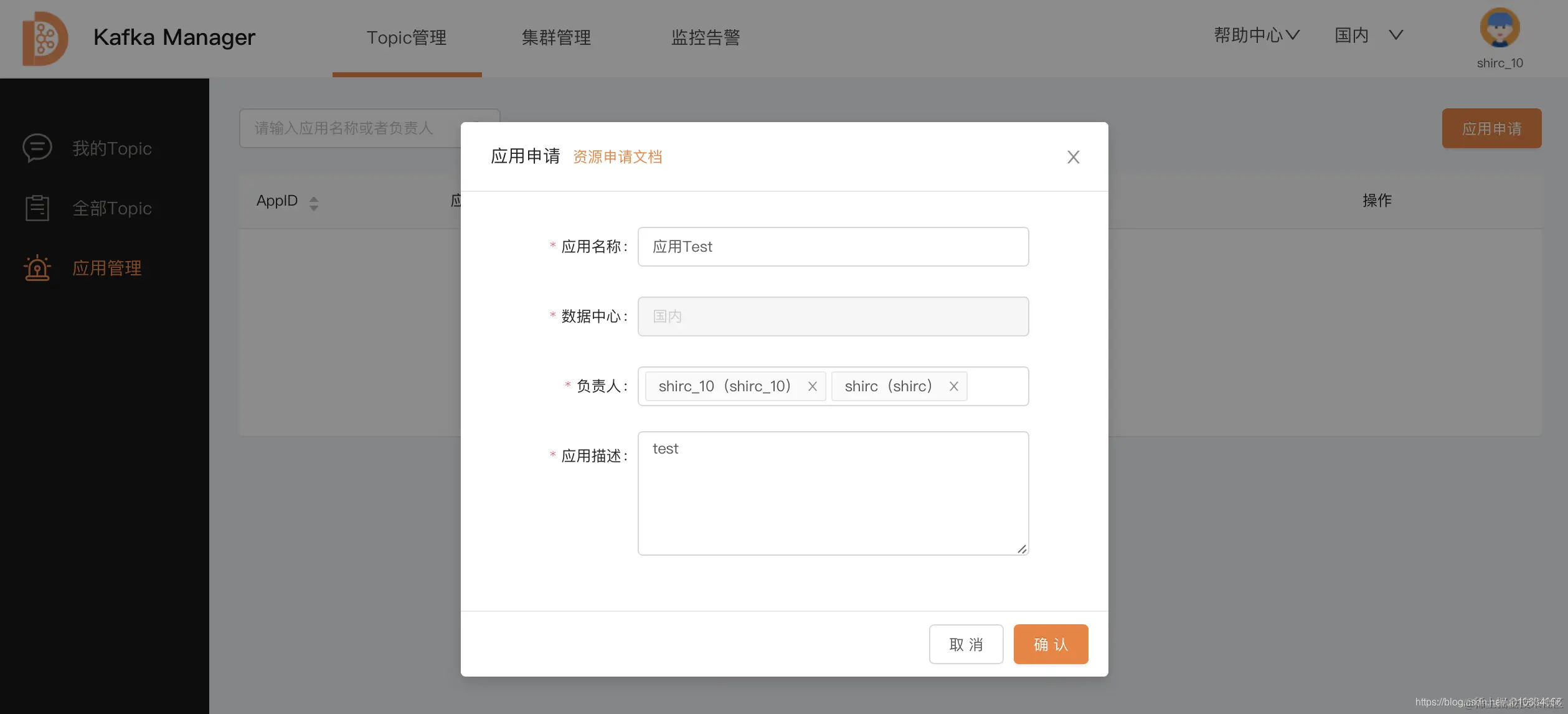Open 全部Topic from the sidebar
The width and height of the screenshot is (1568, 714).
point(112,207)
